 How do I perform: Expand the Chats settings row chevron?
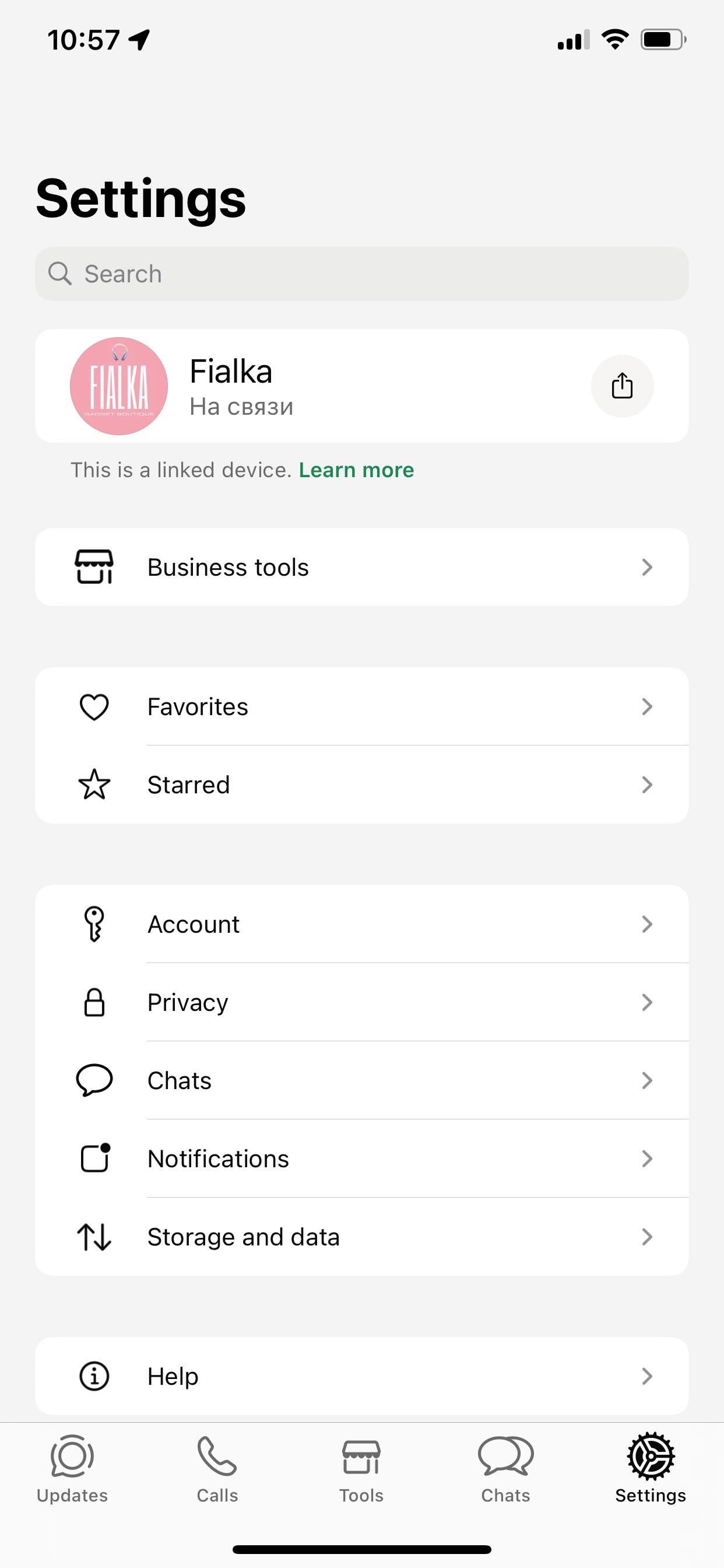pos(646,1080)
